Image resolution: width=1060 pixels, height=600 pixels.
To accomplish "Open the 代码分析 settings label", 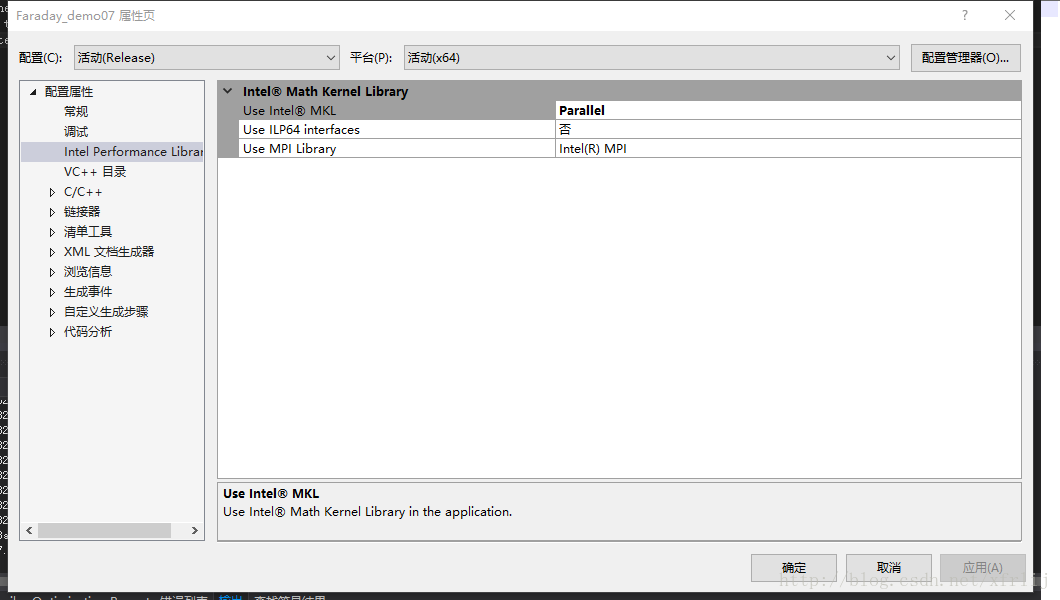I will coord(88,332).
